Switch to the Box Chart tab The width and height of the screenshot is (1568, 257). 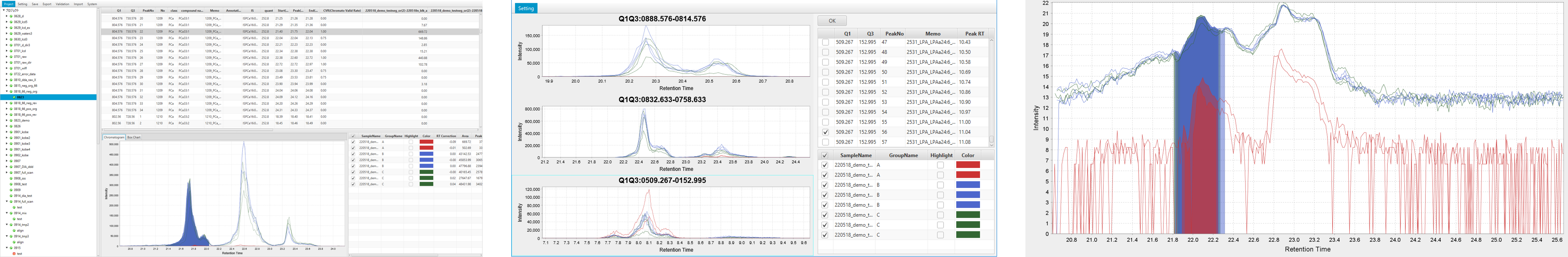pyautogui.click(x=134, y=137)
